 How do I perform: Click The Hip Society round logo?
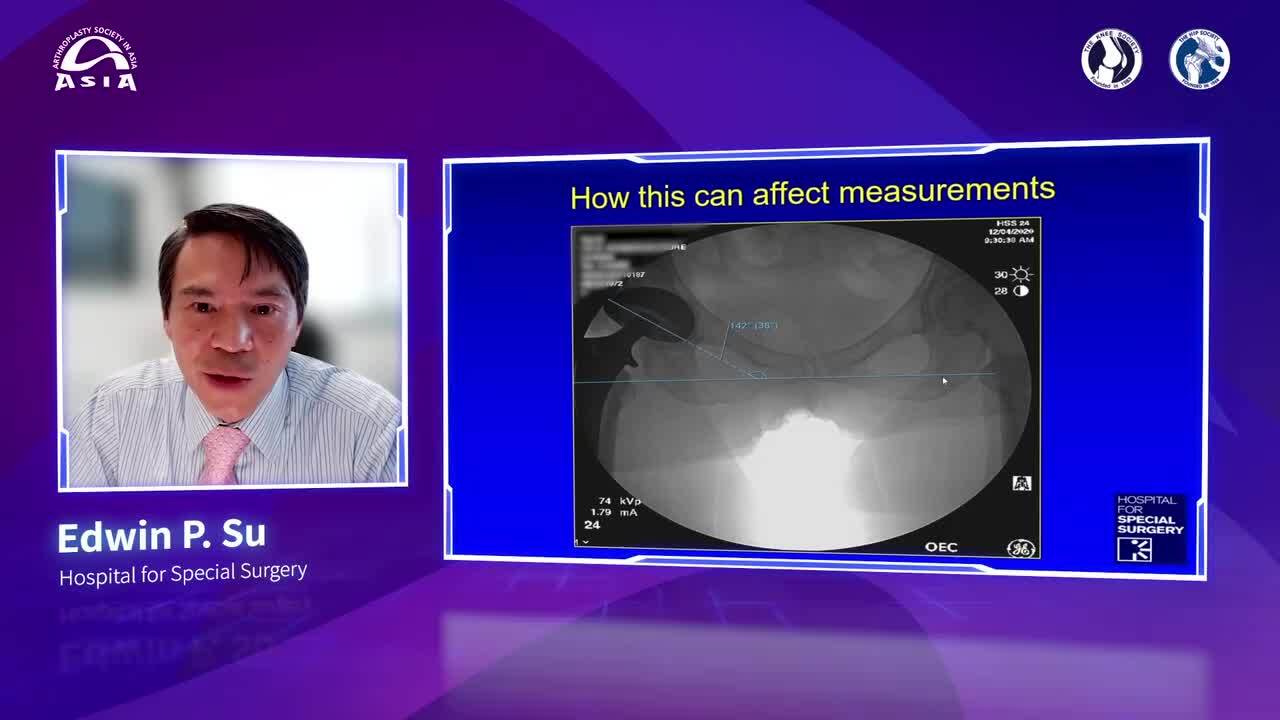(1199, 58)
